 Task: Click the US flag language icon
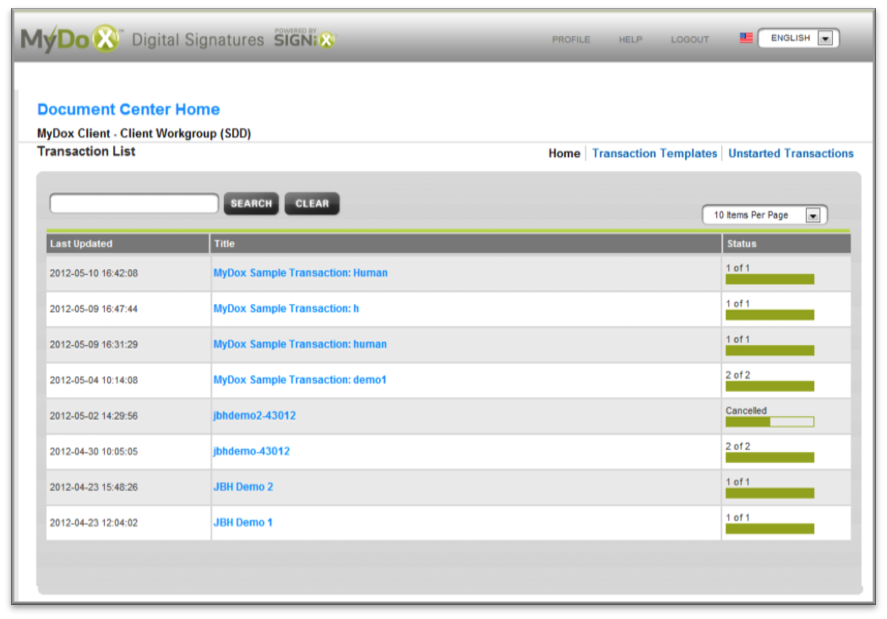click(746, 38)
